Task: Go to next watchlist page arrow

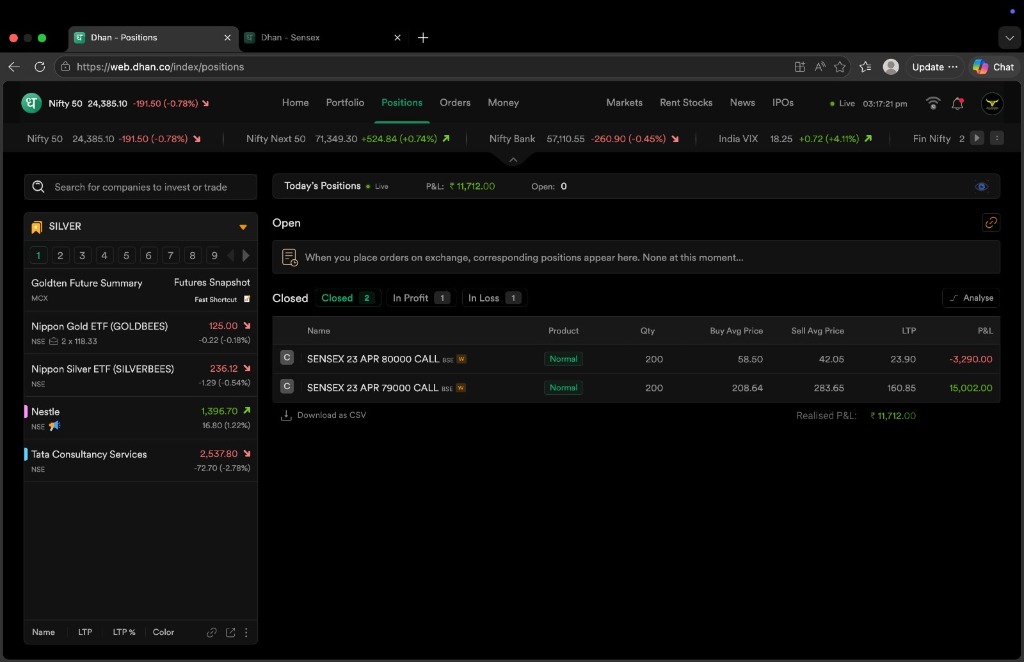Action: point(246,255)
